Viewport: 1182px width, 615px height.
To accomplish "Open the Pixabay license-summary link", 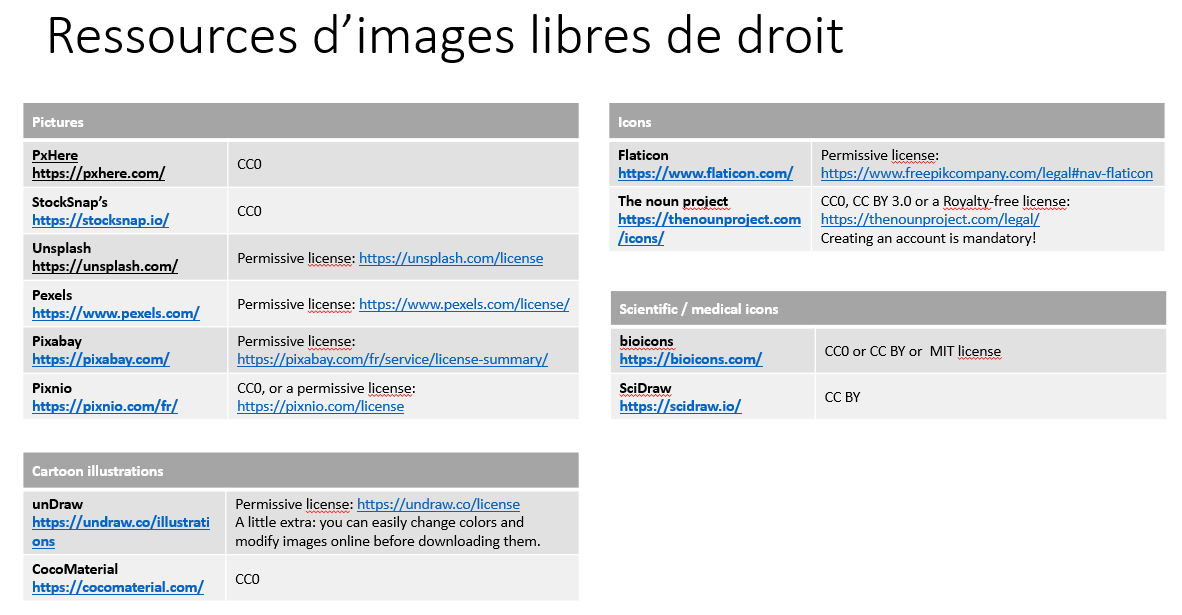I will pos(392,360).
